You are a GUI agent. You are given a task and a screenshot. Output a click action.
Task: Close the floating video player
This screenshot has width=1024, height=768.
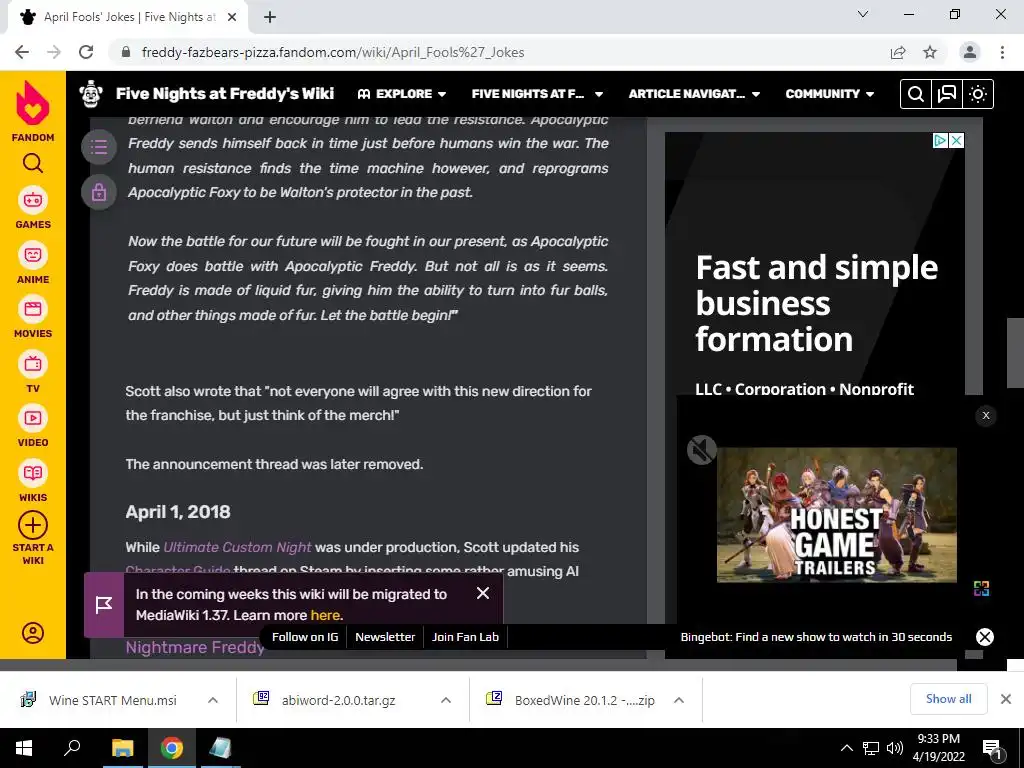(x=985, y=415)
